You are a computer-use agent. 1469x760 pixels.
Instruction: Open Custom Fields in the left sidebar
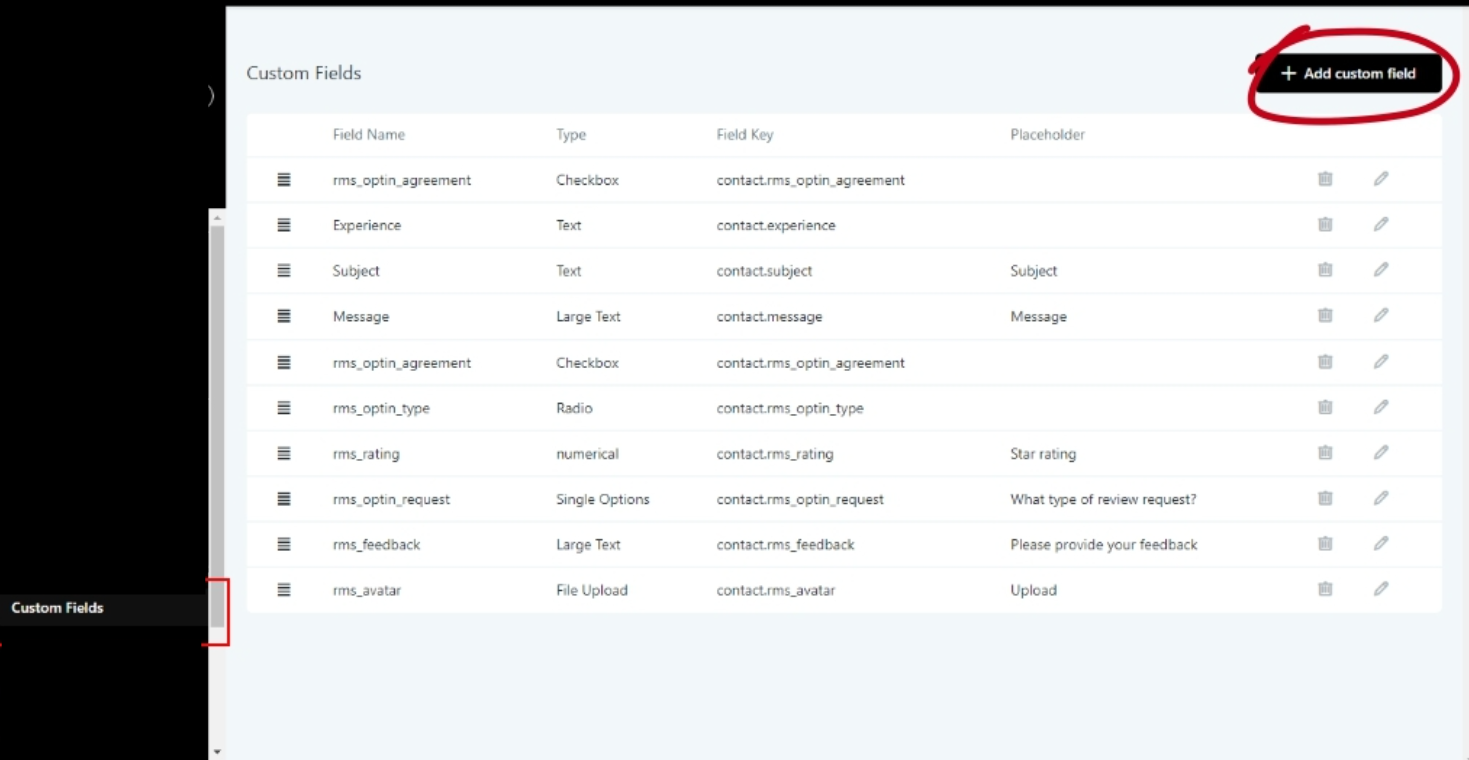(x=57, y=608)
